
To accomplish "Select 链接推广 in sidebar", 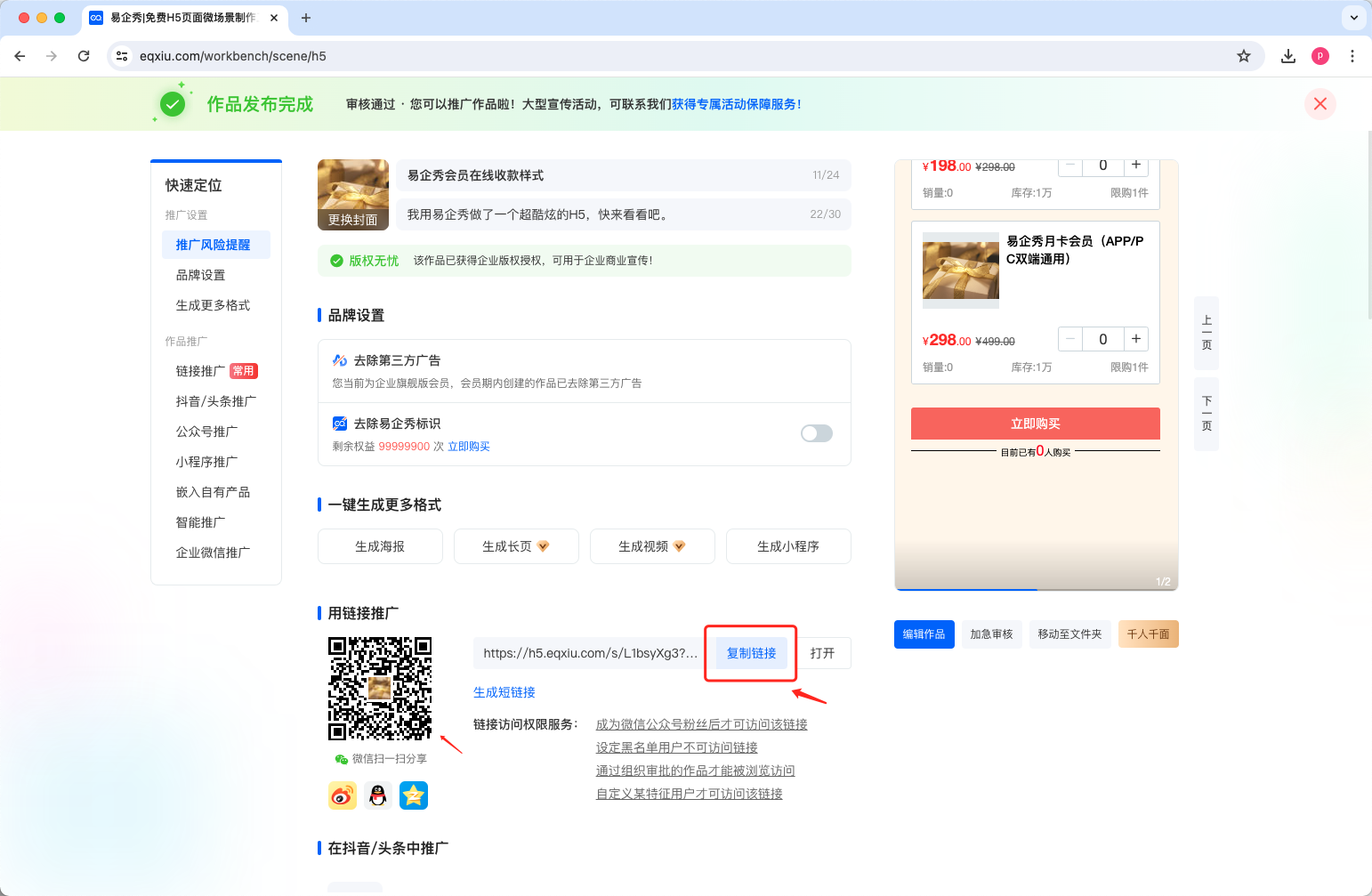I will (x=201, y=371).
